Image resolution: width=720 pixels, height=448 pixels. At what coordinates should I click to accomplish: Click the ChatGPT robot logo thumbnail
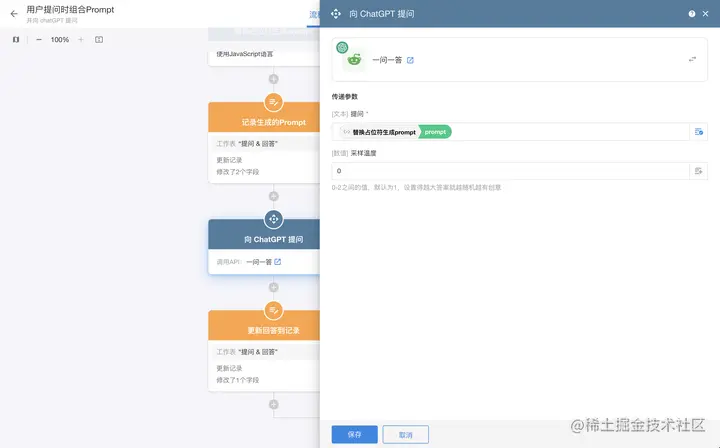(x=354, y=59)
